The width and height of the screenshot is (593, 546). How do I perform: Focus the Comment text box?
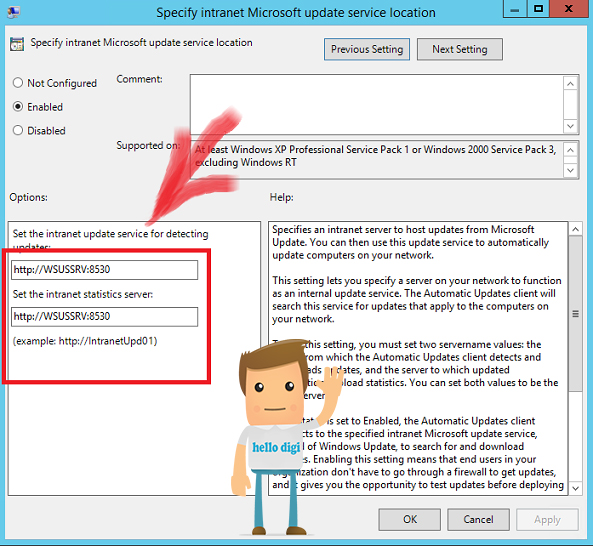tap(376, 104)
